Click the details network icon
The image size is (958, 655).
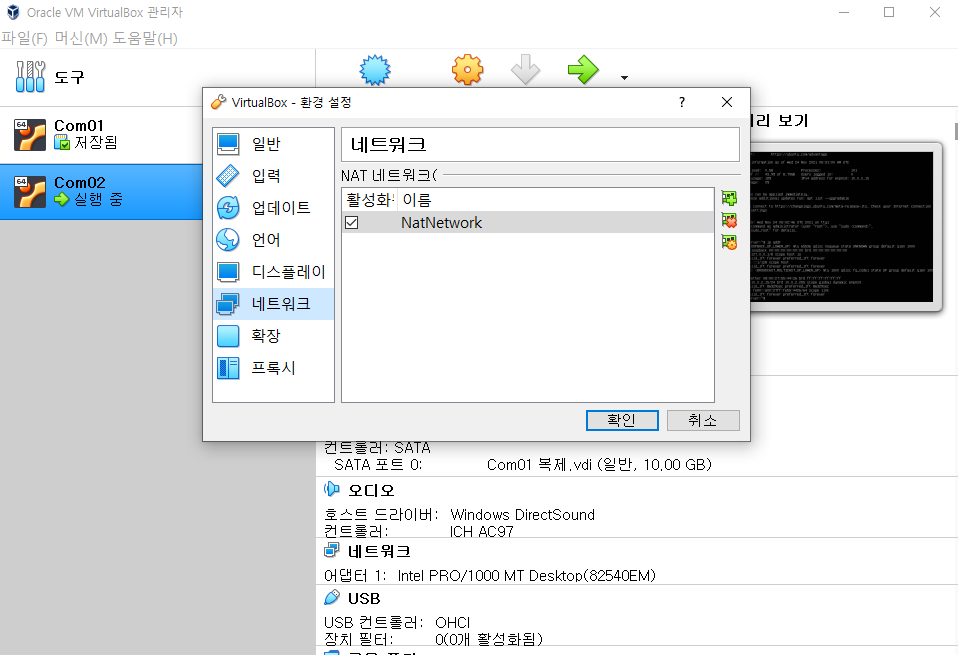click(332, 551)
